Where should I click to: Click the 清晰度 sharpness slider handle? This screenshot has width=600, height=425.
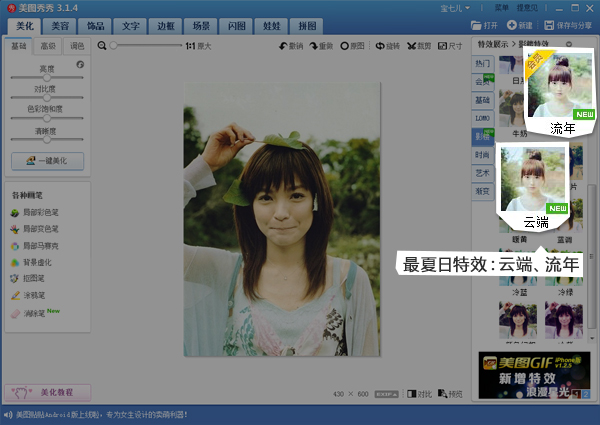point(47,140)
